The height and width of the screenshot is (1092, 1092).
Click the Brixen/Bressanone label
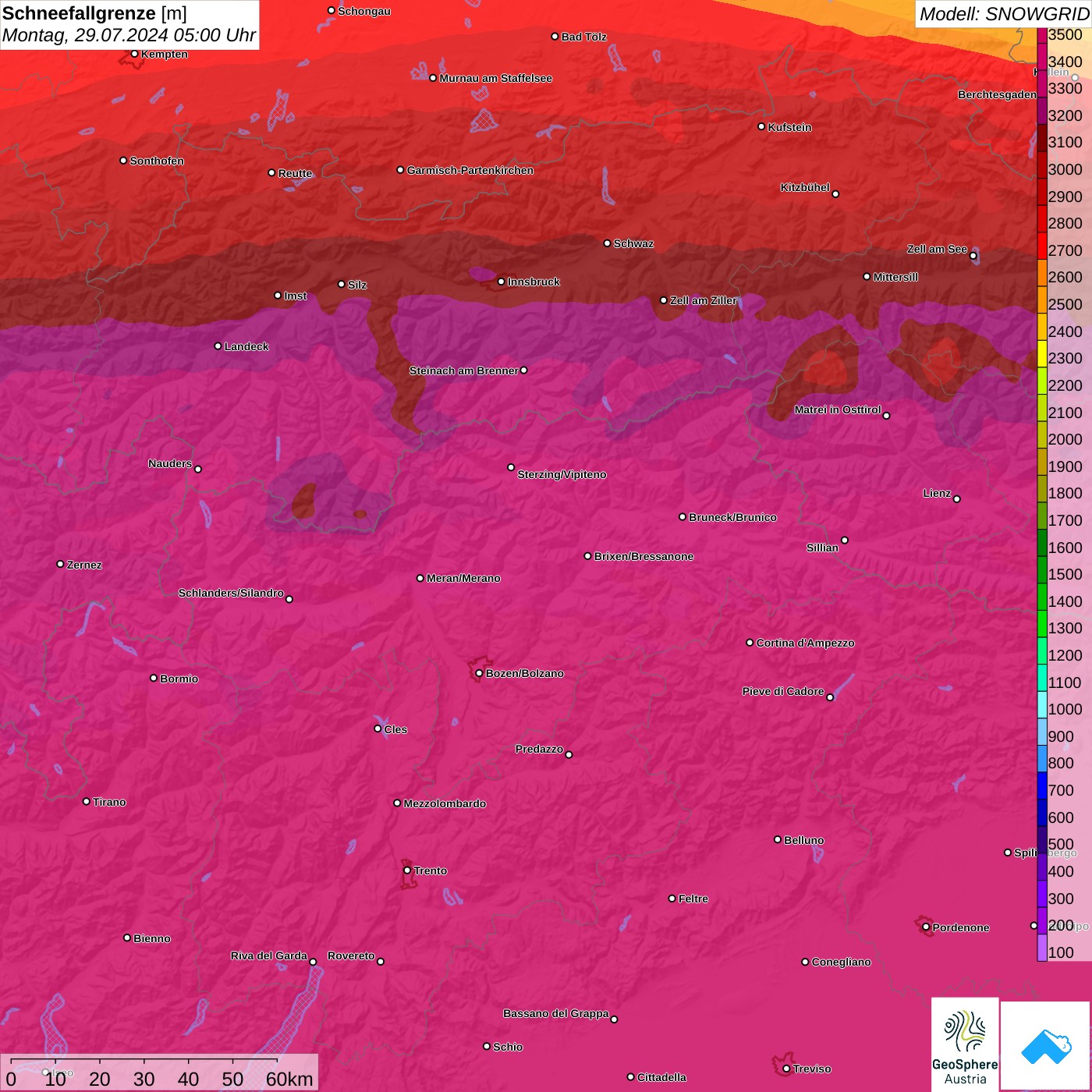[x=643, y=556]
